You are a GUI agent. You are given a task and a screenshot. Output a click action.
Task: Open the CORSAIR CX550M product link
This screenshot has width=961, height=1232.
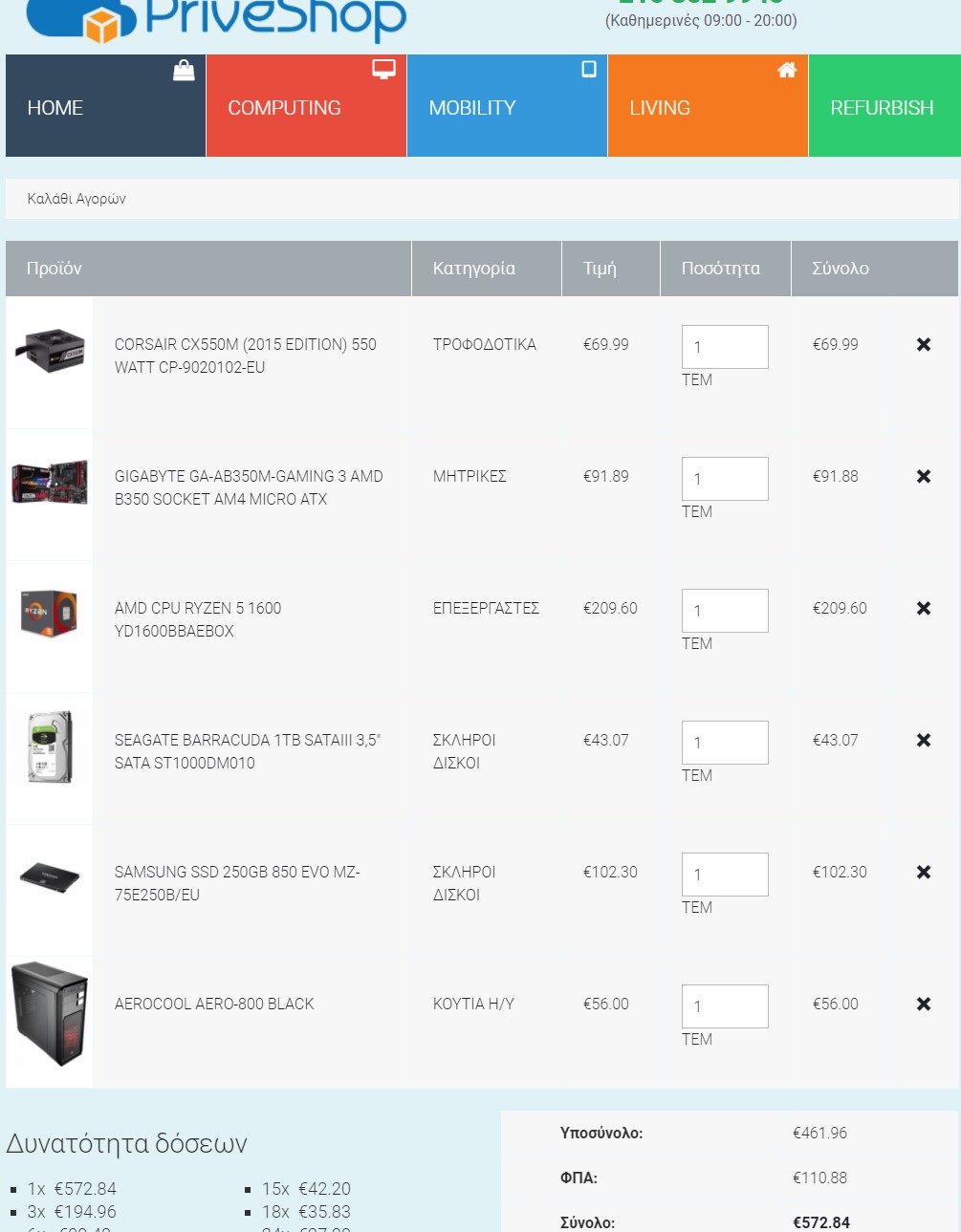(246, 356)
